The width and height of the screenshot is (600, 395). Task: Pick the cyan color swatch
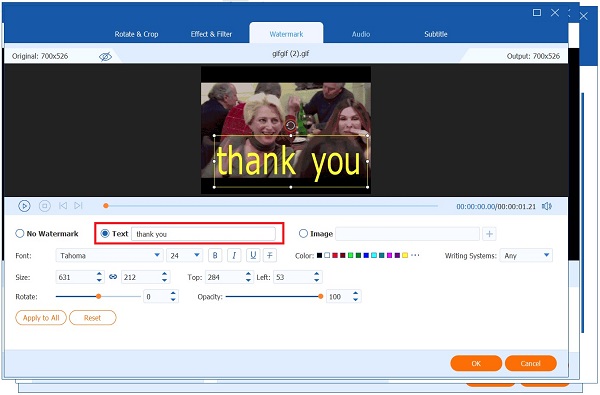pyautogui.click(x=374, y=255)
